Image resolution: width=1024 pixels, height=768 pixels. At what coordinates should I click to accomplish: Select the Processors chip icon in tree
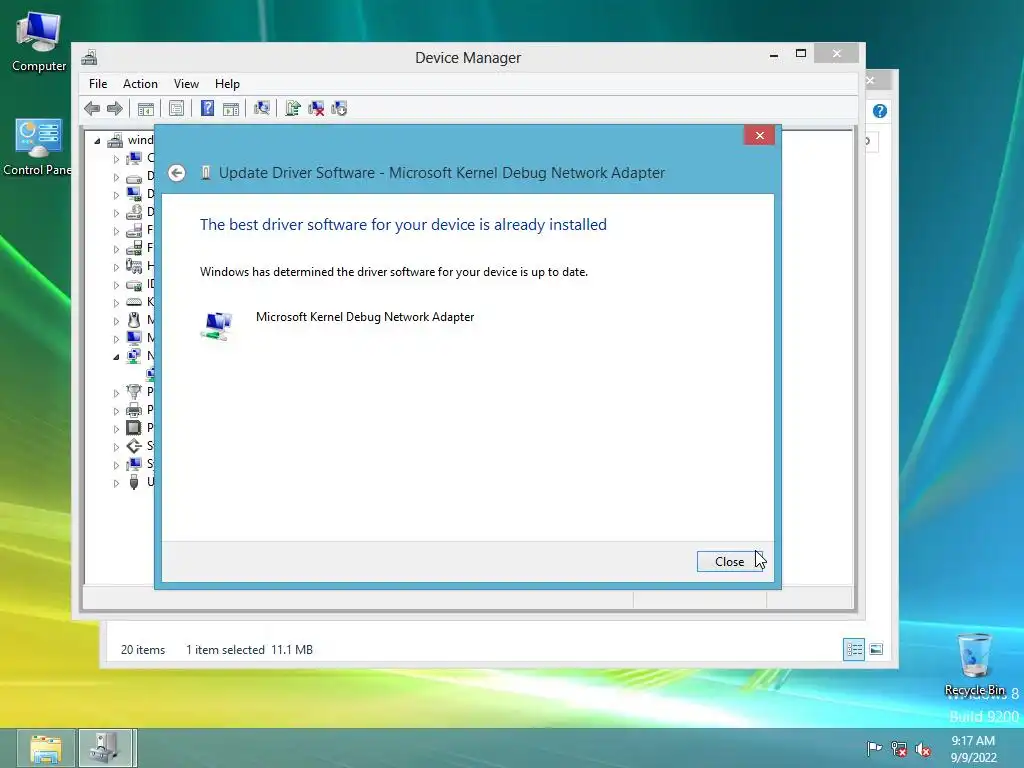[x=134, y=428]
